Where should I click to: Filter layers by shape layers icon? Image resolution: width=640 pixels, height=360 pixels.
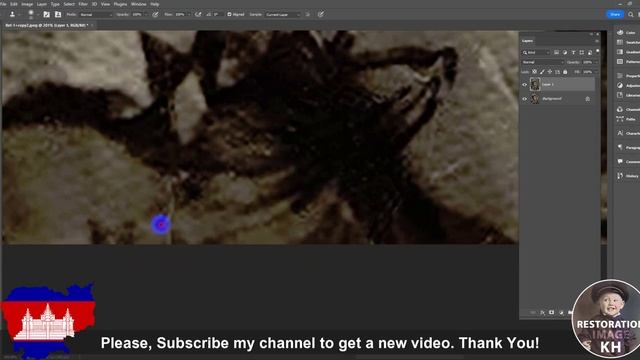(582, 53)
